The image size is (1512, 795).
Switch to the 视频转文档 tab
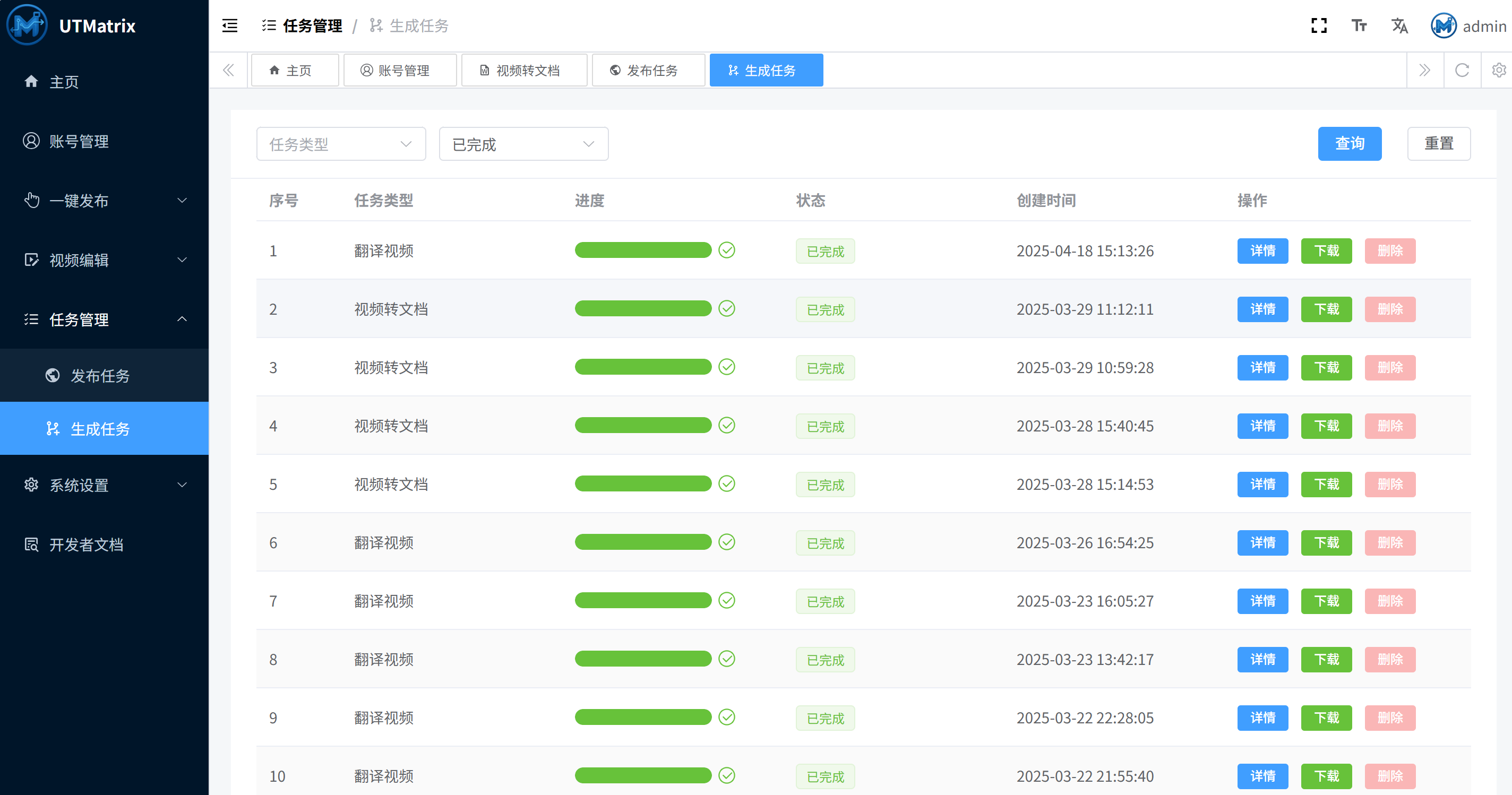[524, 71]
